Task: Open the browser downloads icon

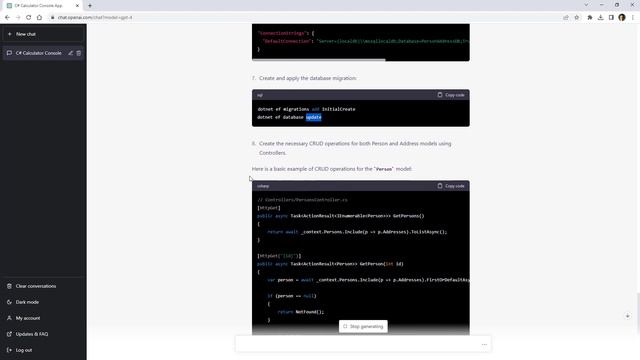Action: click(x=600, y=18)
